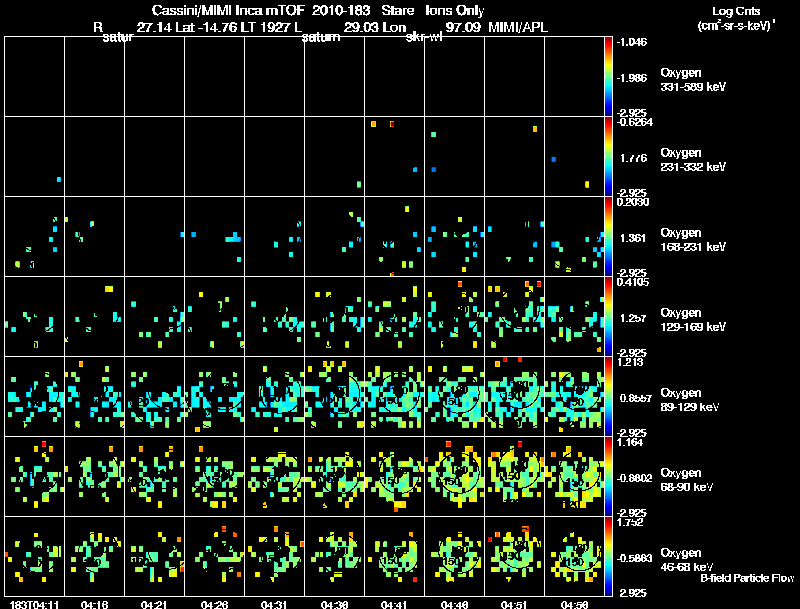Select the 04:41 time tick label
This screenshot has height=609, width=800.
tap(394, 604)
